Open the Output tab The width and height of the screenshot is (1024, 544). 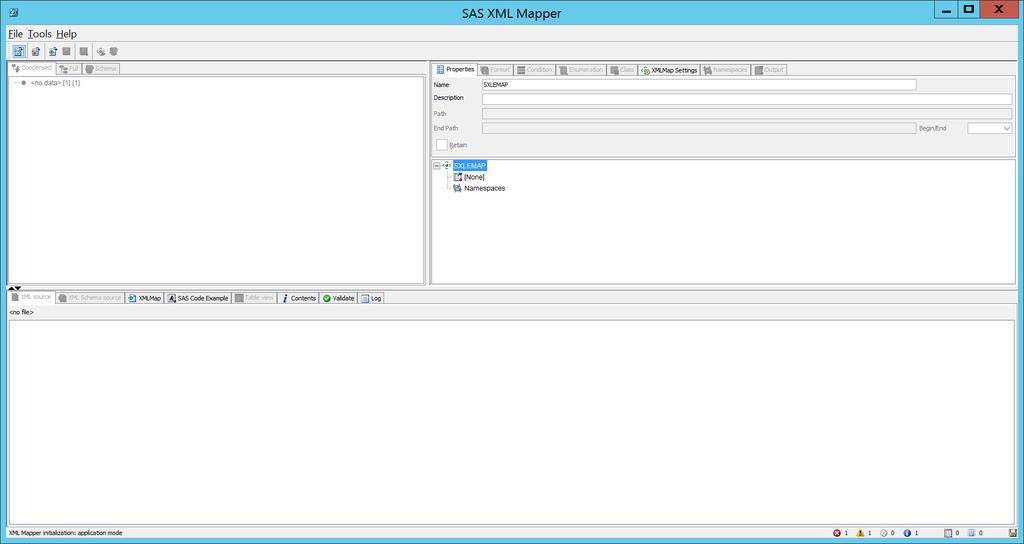(769, 70)
